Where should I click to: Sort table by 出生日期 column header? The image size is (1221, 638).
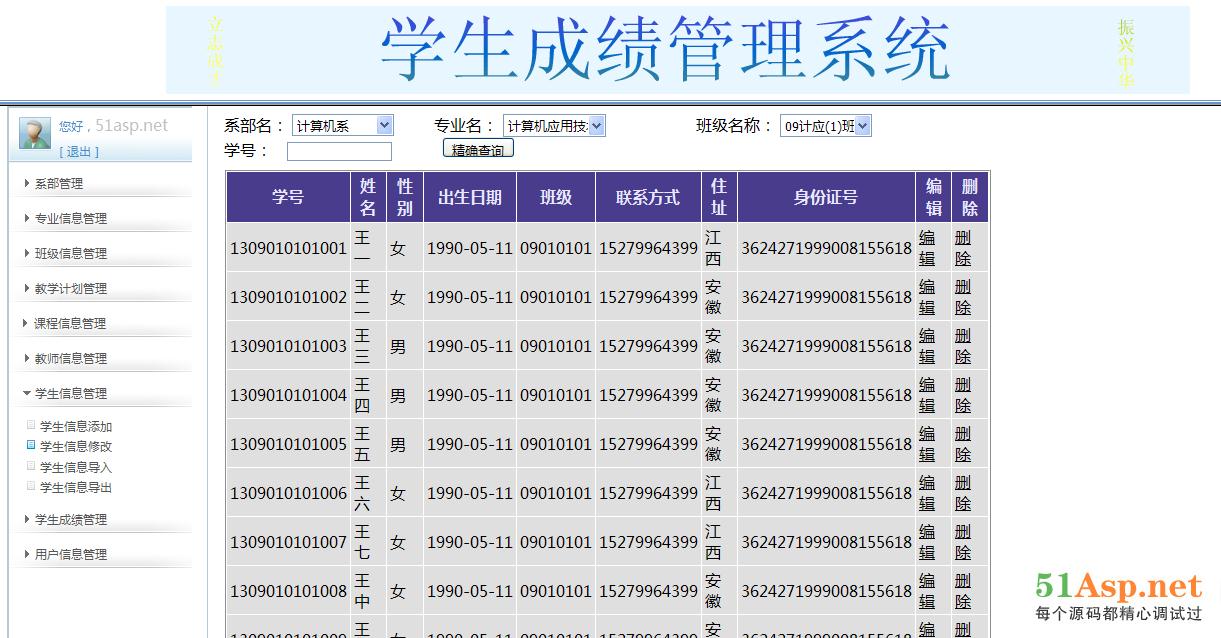pyautogui.click(x=469, y=197)
